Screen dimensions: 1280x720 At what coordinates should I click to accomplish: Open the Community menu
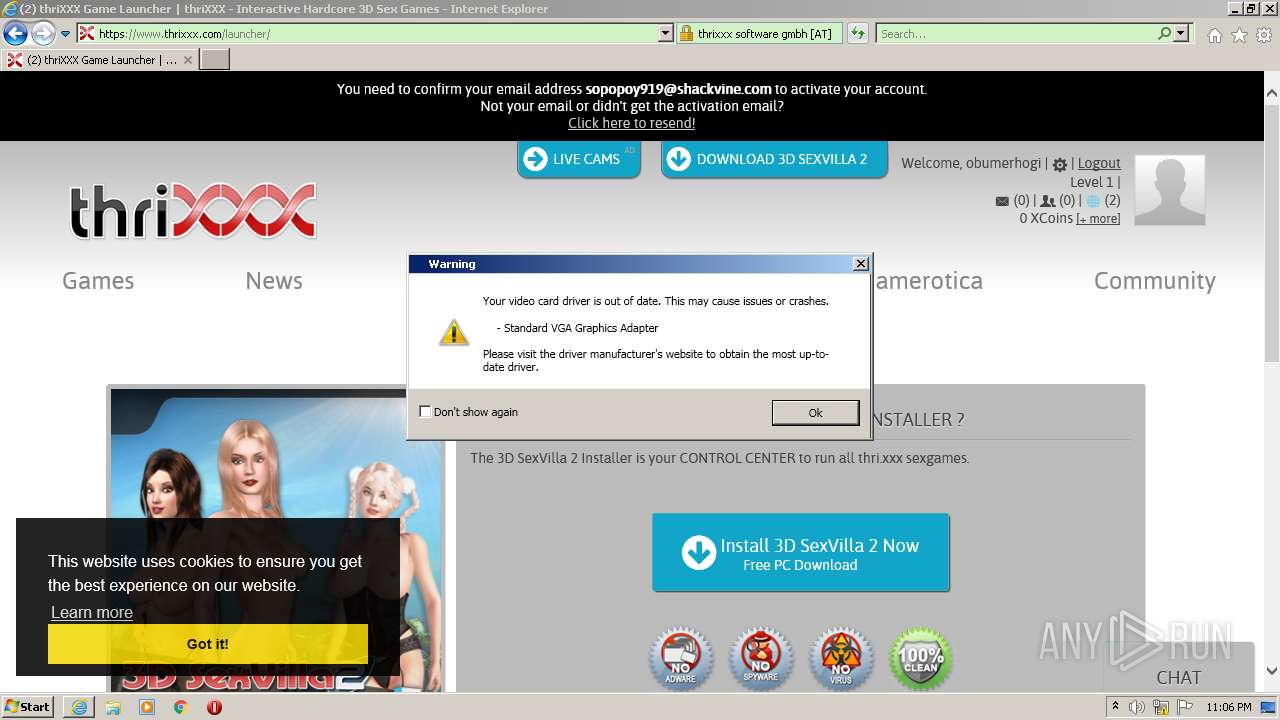[x=1155, y=281]
